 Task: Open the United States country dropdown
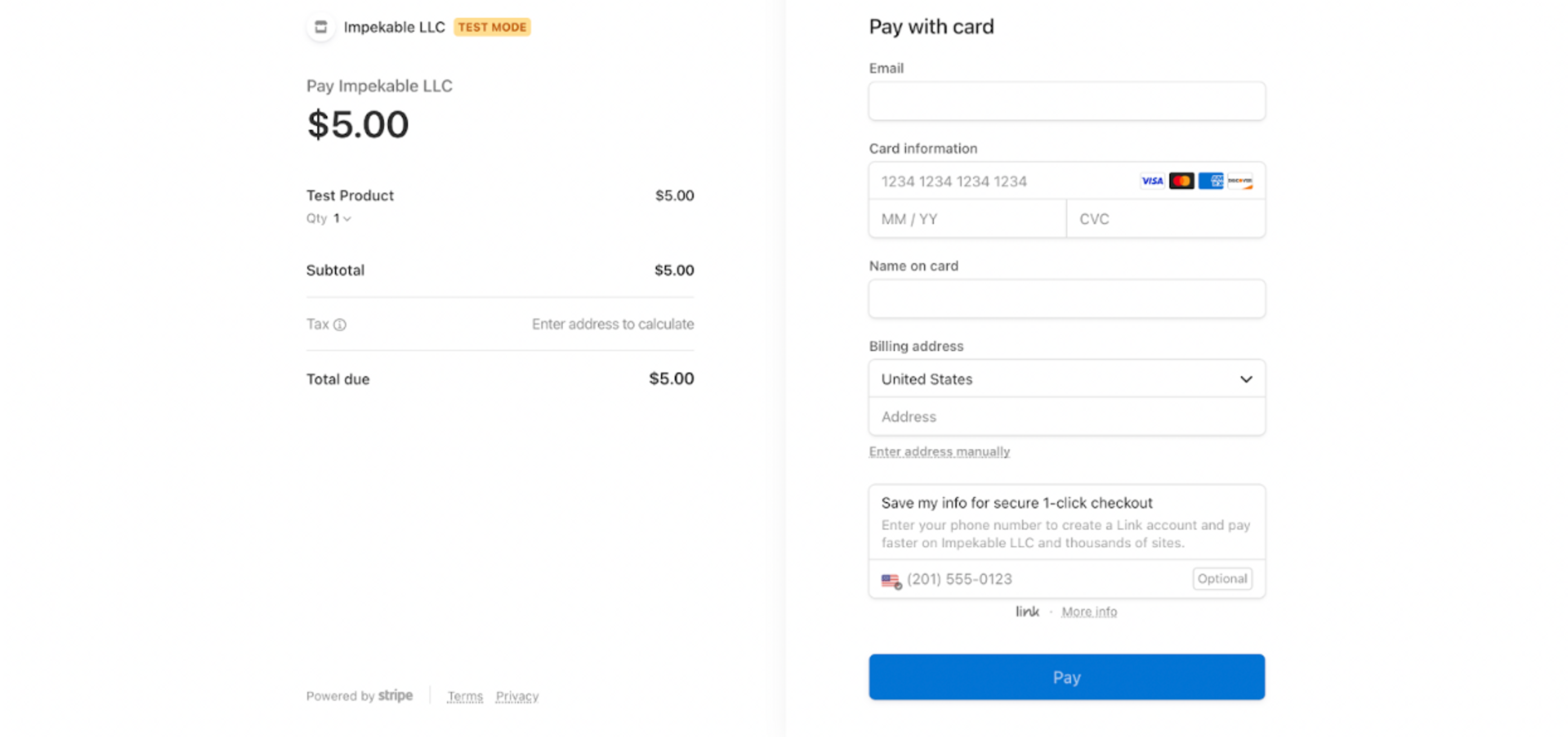pyautogui.click(x=1067, y=379)
